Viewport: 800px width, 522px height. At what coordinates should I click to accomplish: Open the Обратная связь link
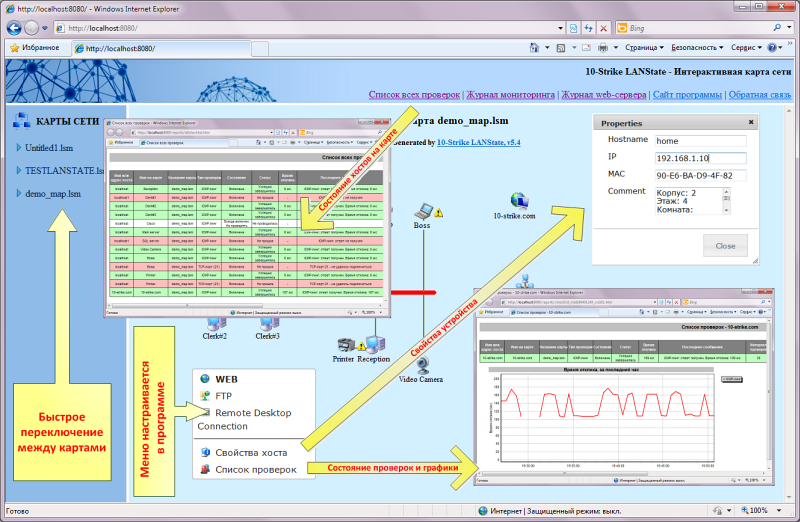pyautogui.click(x=760, y=94)
